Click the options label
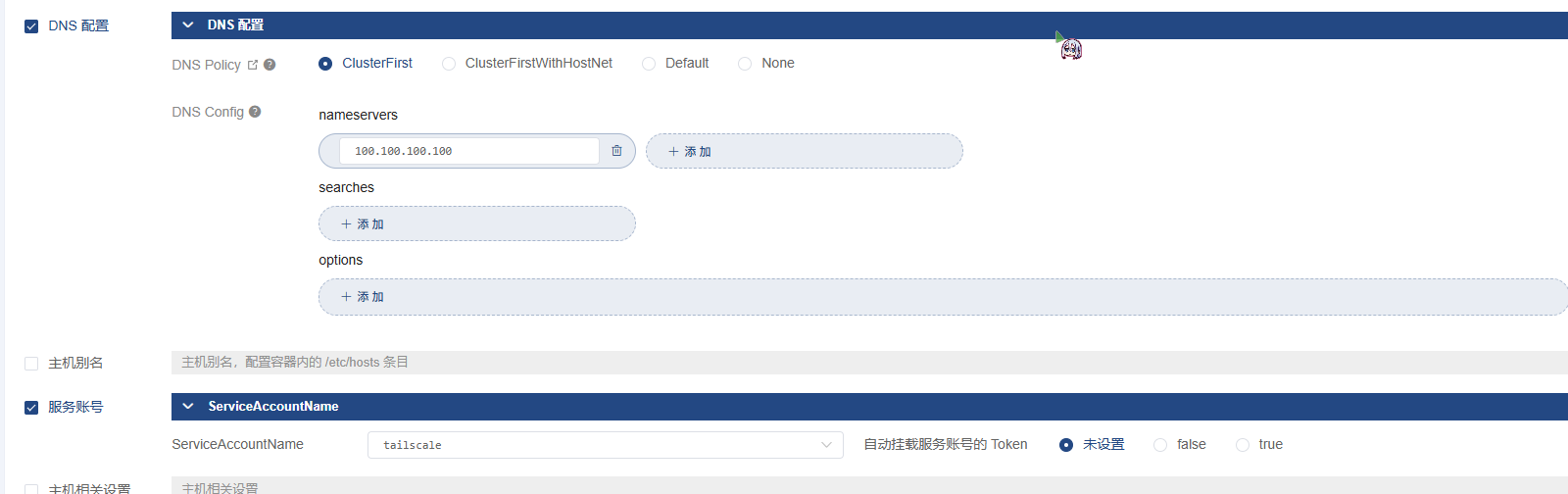Screen dimensions: 1568x494 tap(340, 260)
